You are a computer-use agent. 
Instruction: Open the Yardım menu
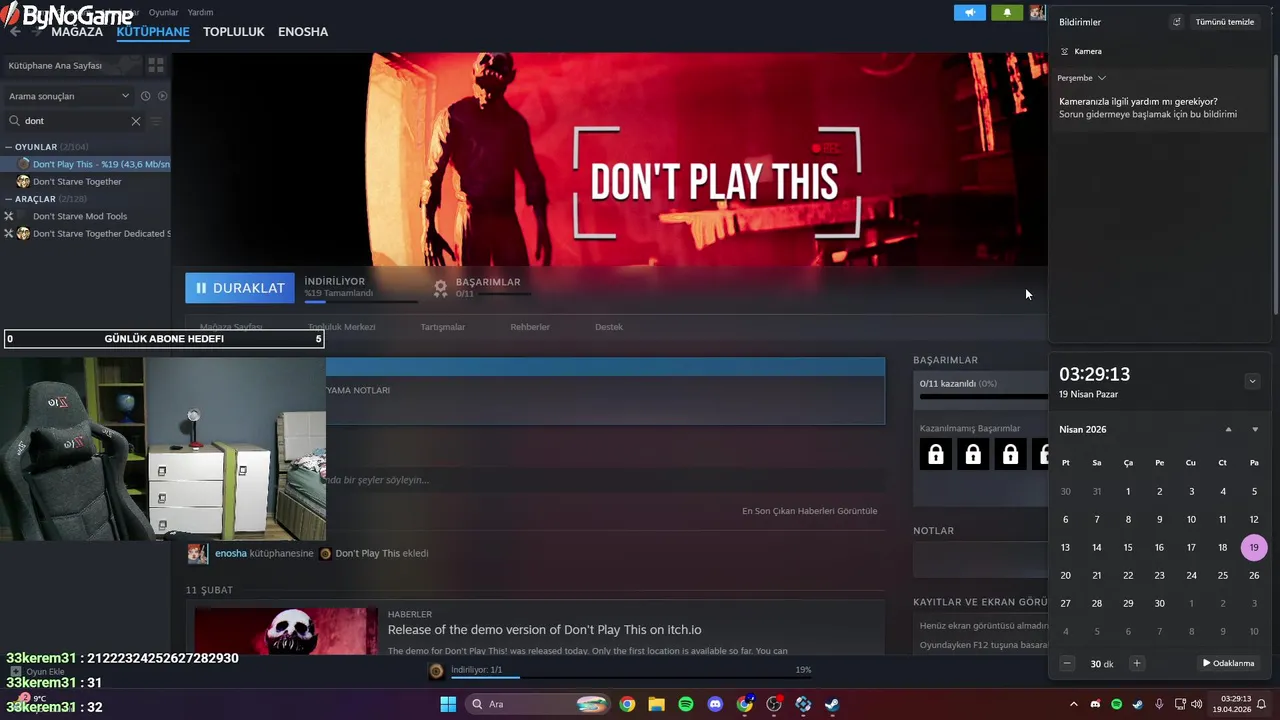(201, 12)
